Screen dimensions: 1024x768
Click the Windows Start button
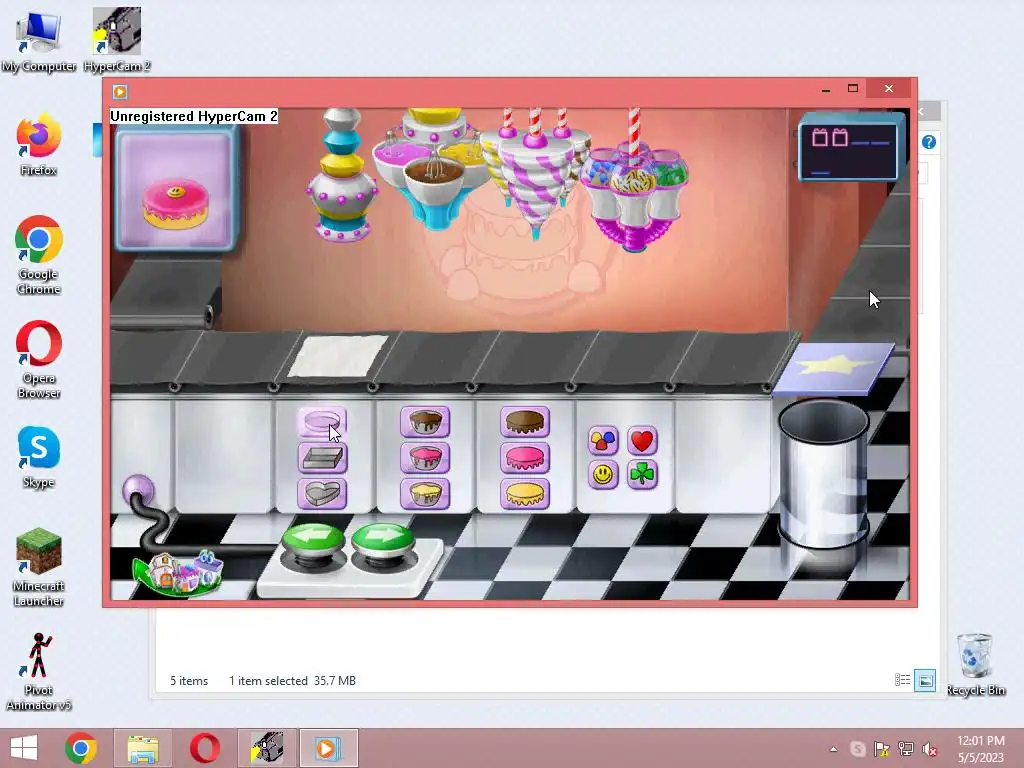(x=24, y=748)
